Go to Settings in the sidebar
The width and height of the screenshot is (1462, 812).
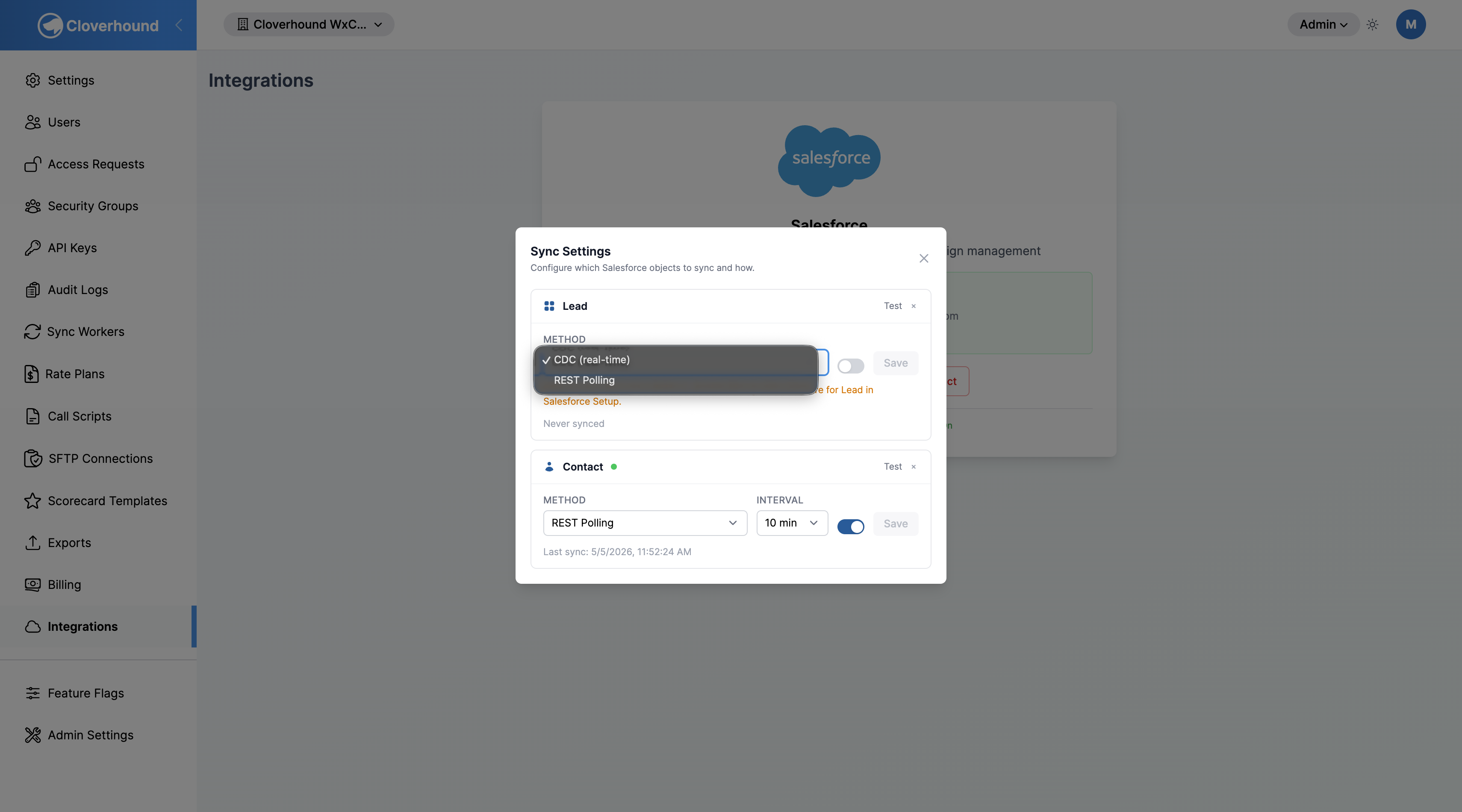71,80
